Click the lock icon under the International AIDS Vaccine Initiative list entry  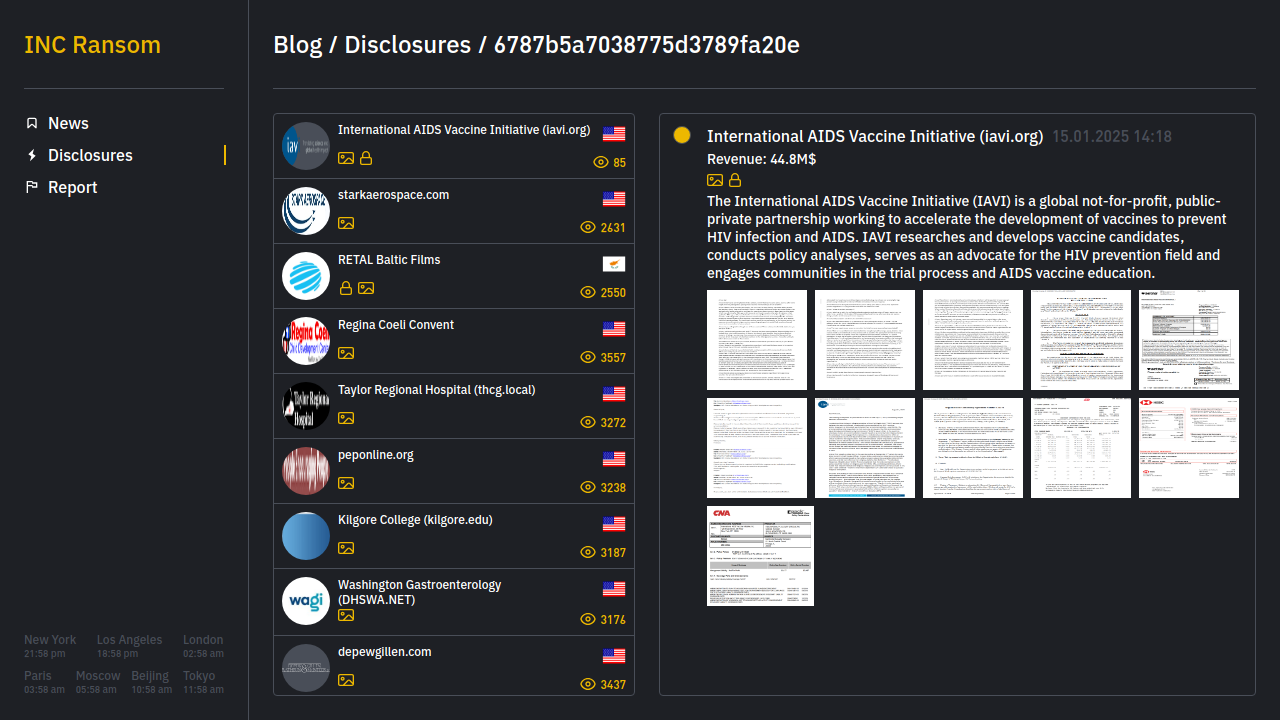[366, 158]
